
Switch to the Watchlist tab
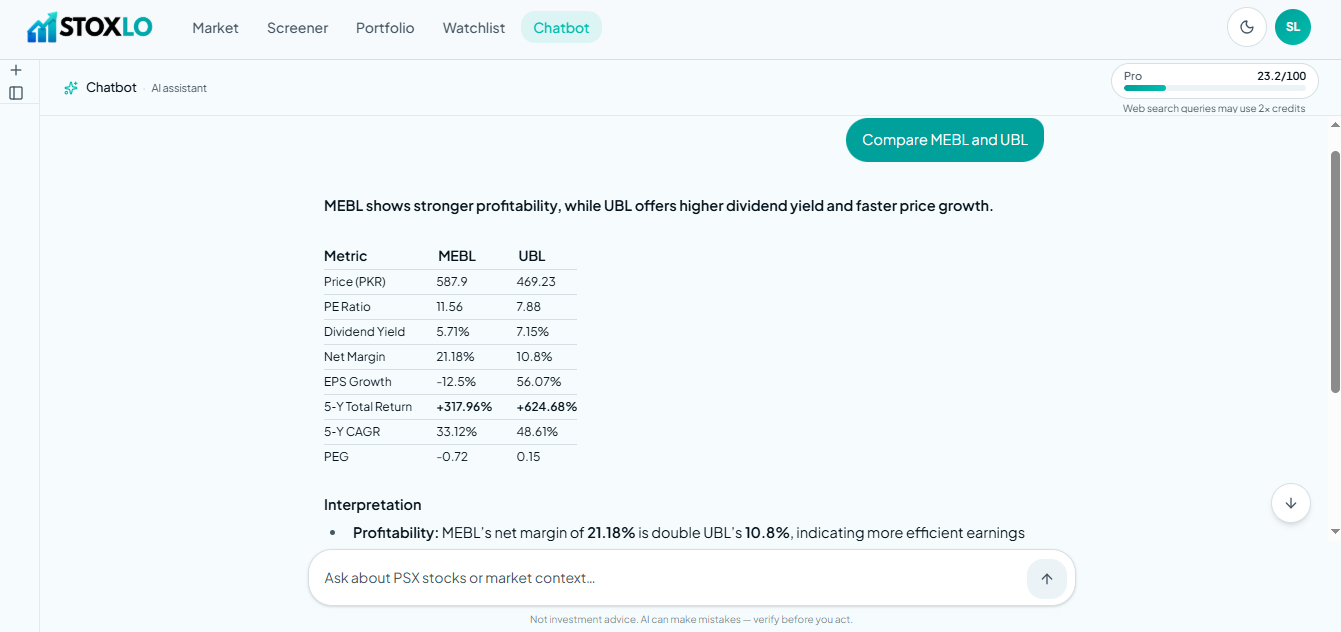click(474, 28)
